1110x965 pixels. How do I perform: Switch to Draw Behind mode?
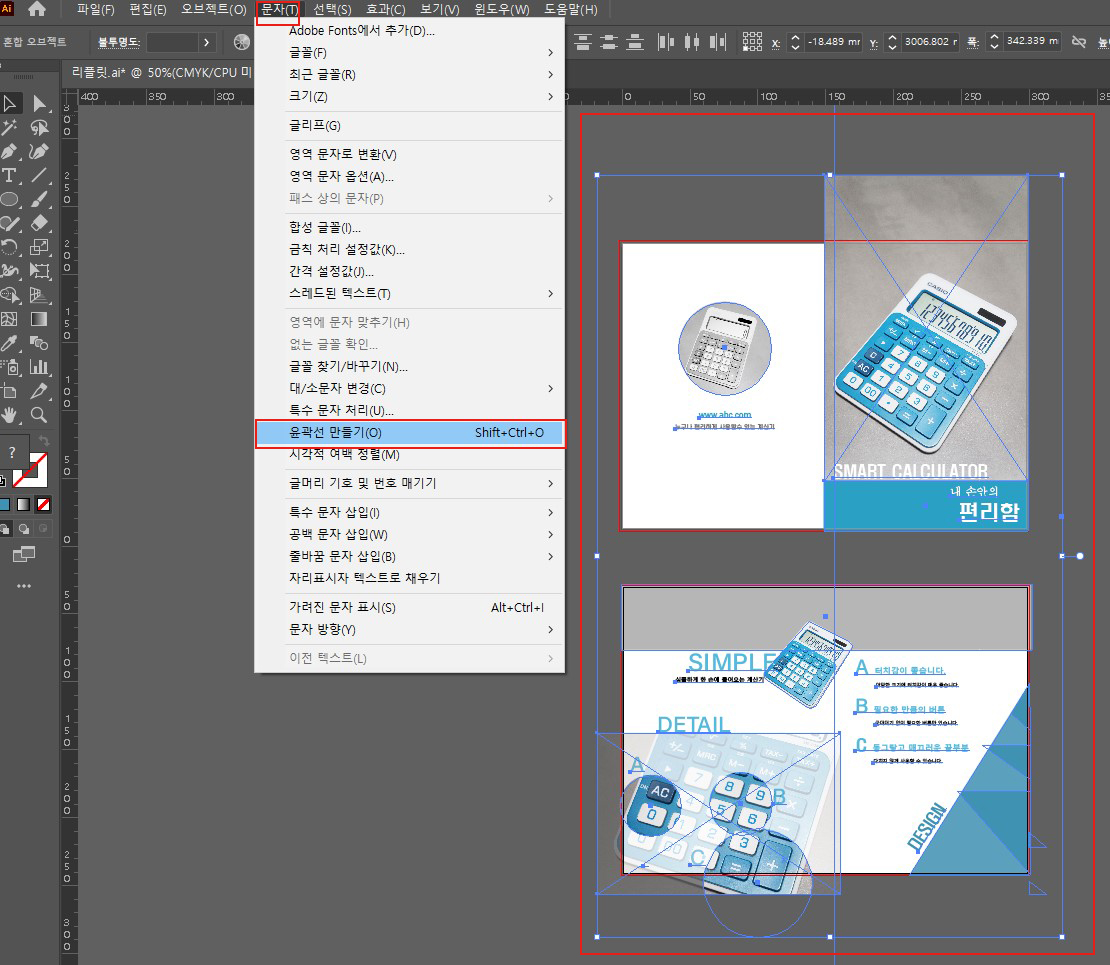pos(24,529)
